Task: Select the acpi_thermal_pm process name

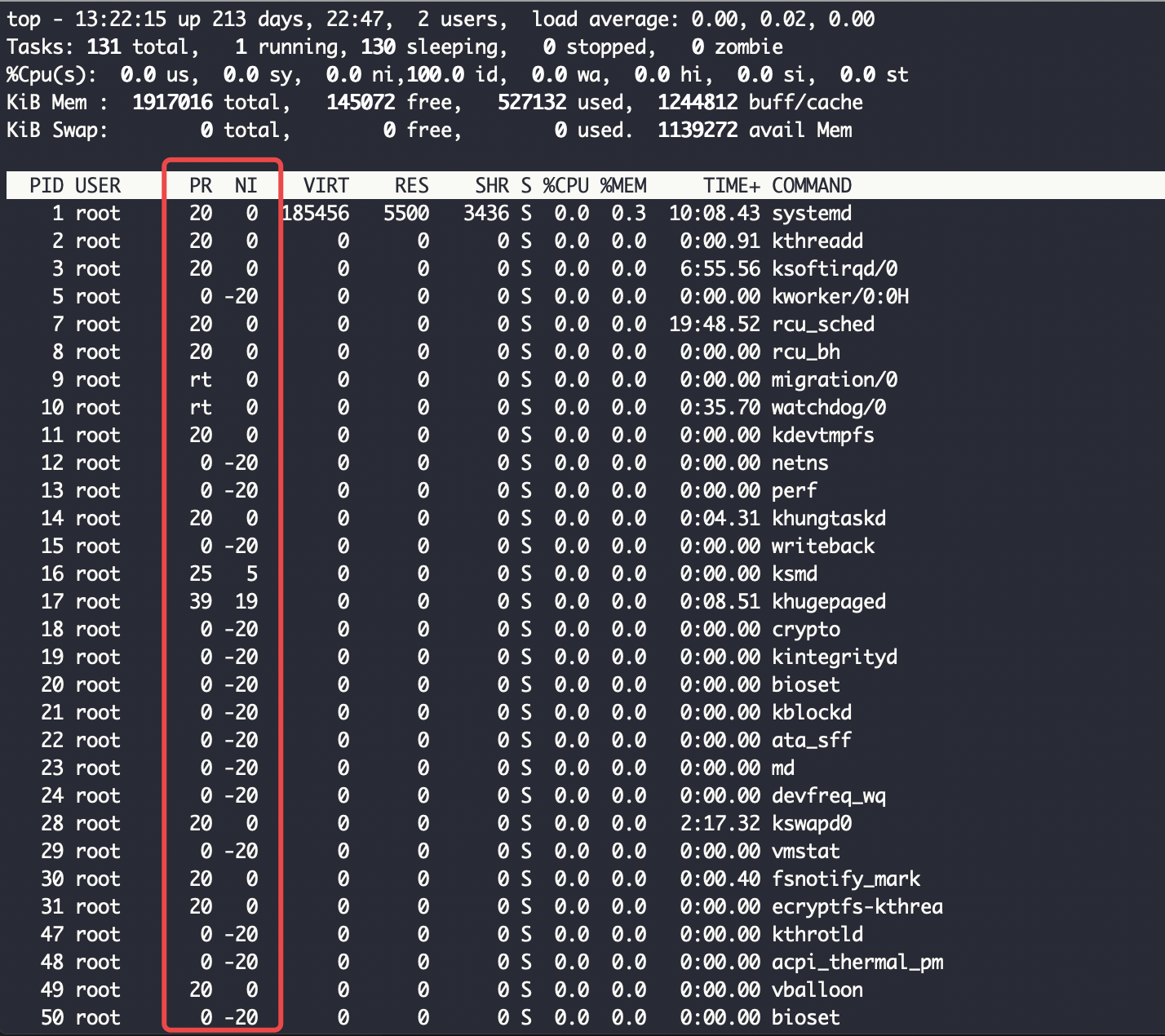Action: pyautogui.click(x=857, y=963)
